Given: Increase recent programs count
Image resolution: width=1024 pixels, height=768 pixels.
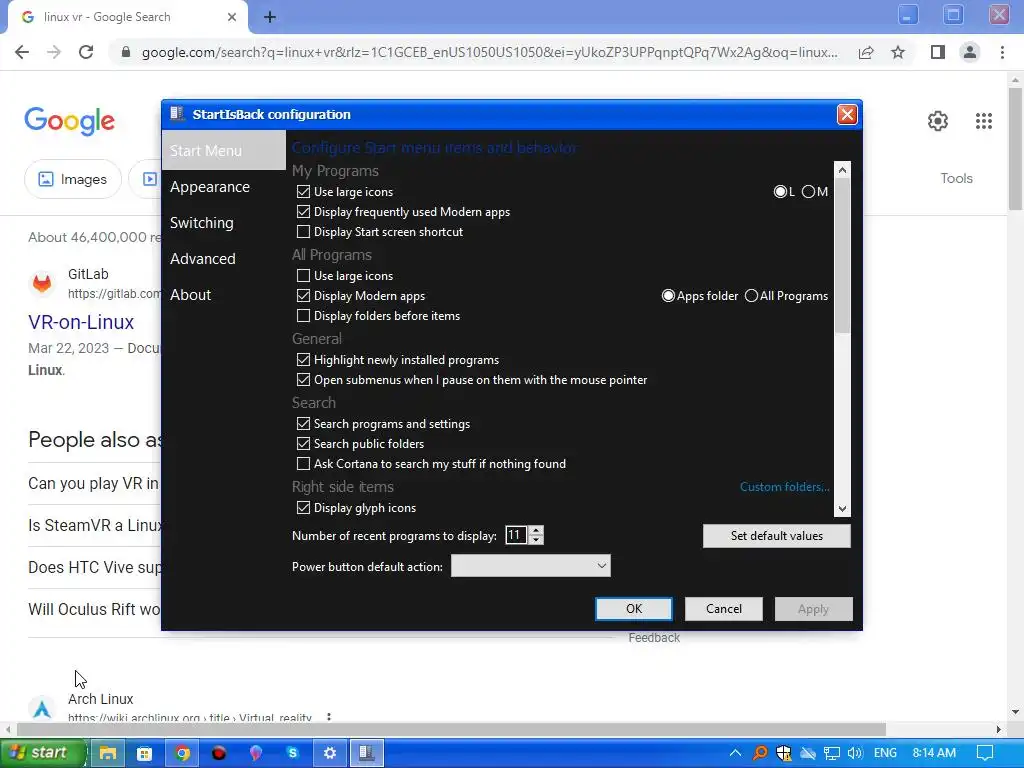Looking at the screenshot, I should coord(536,531).
